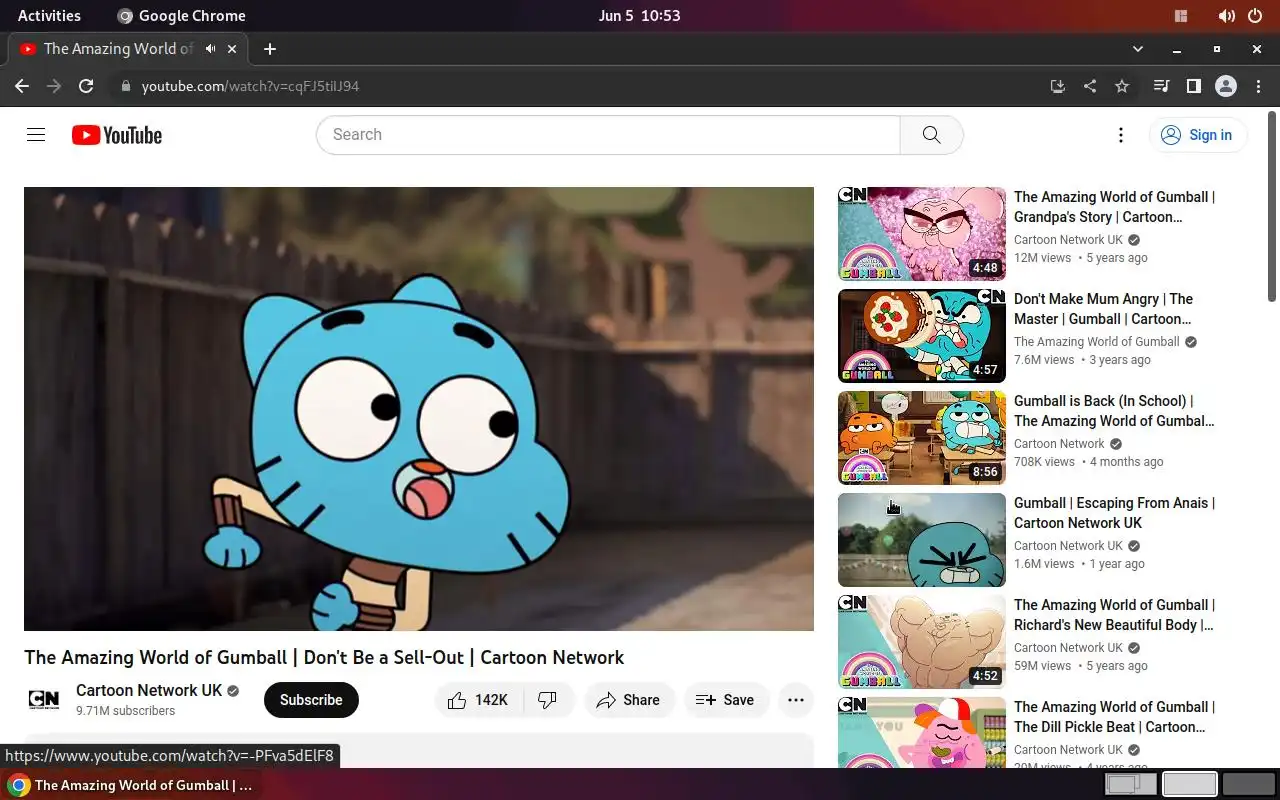Screen dimensions: 1280x800
Task: Open Chrome profile avatar
Action: 1226,86
